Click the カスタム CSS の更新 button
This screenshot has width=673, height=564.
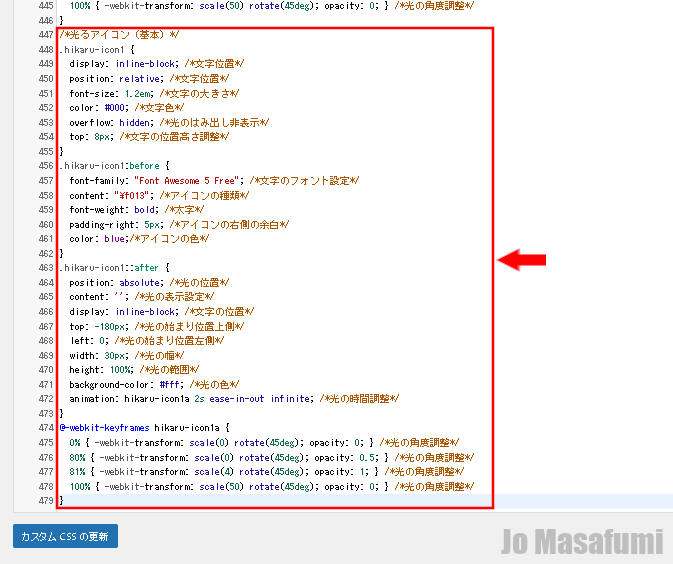(65, 536)
